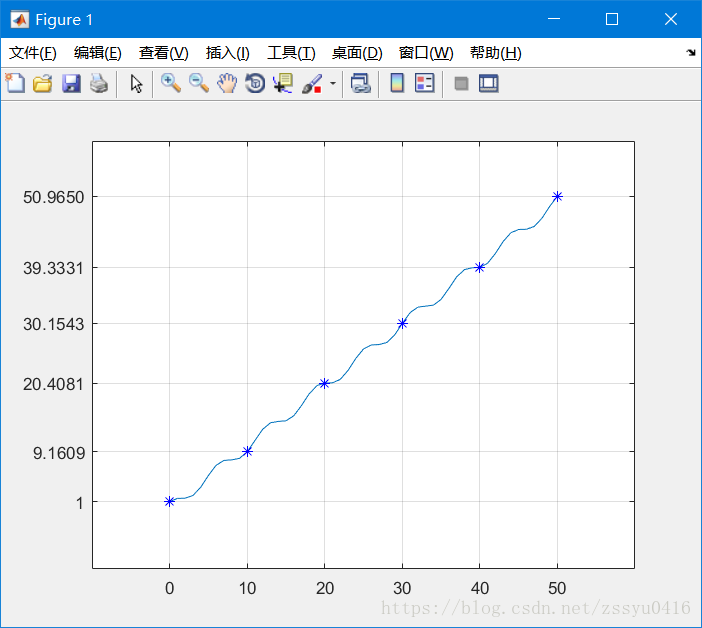Activate the Zoom Out tool
Viewport: 702px width, 628px height.
point(199,83)
